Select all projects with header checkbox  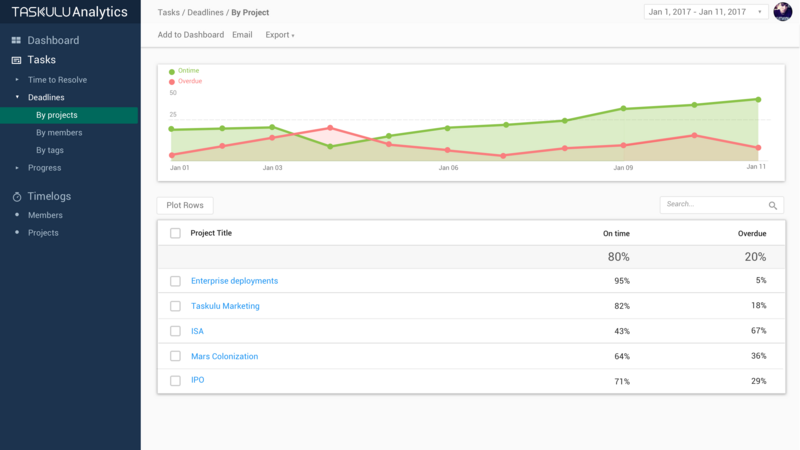pos(176,233)
